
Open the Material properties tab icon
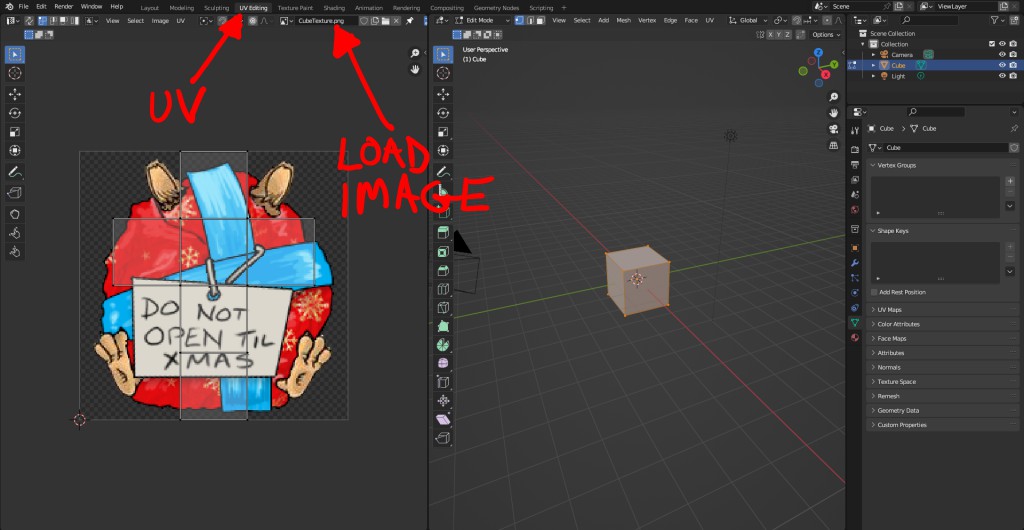click(x=854, y=338)
